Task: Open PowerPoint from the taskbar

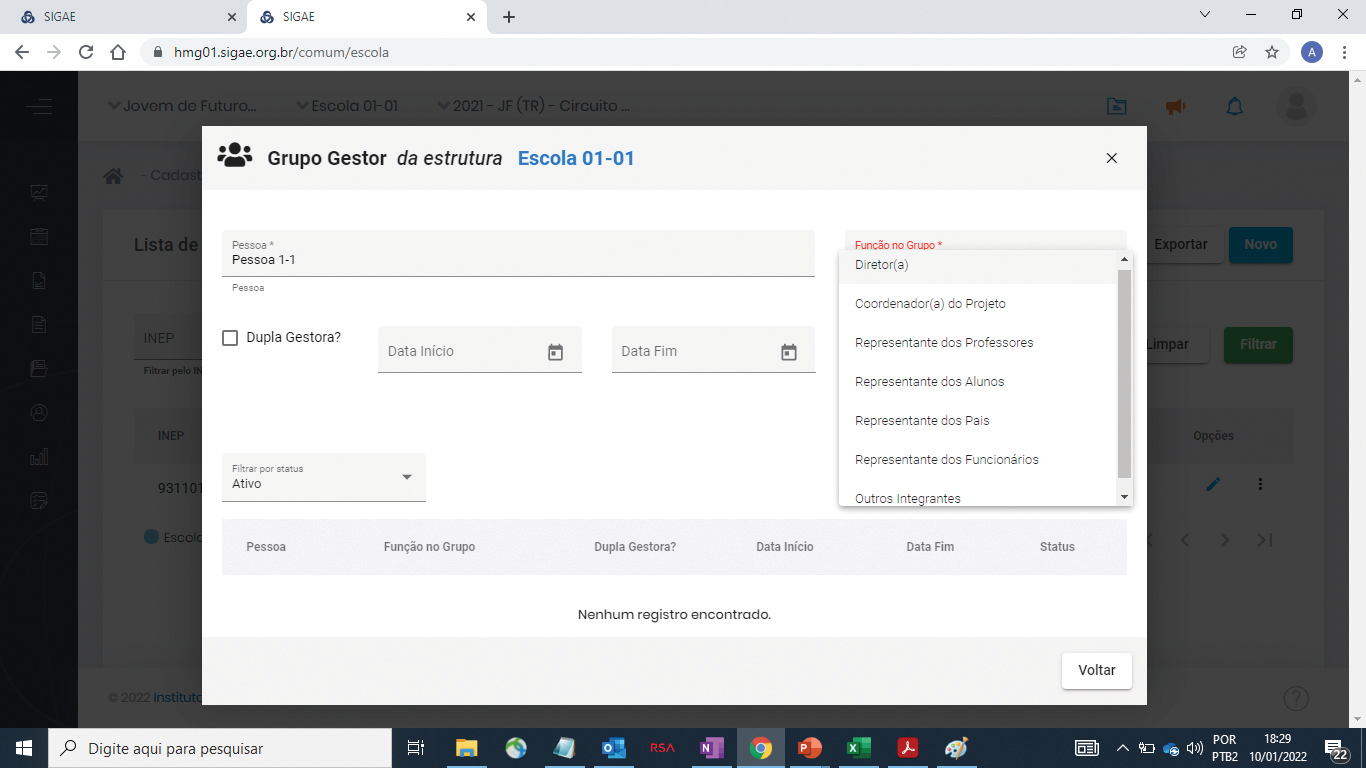Action: point(810,748)
